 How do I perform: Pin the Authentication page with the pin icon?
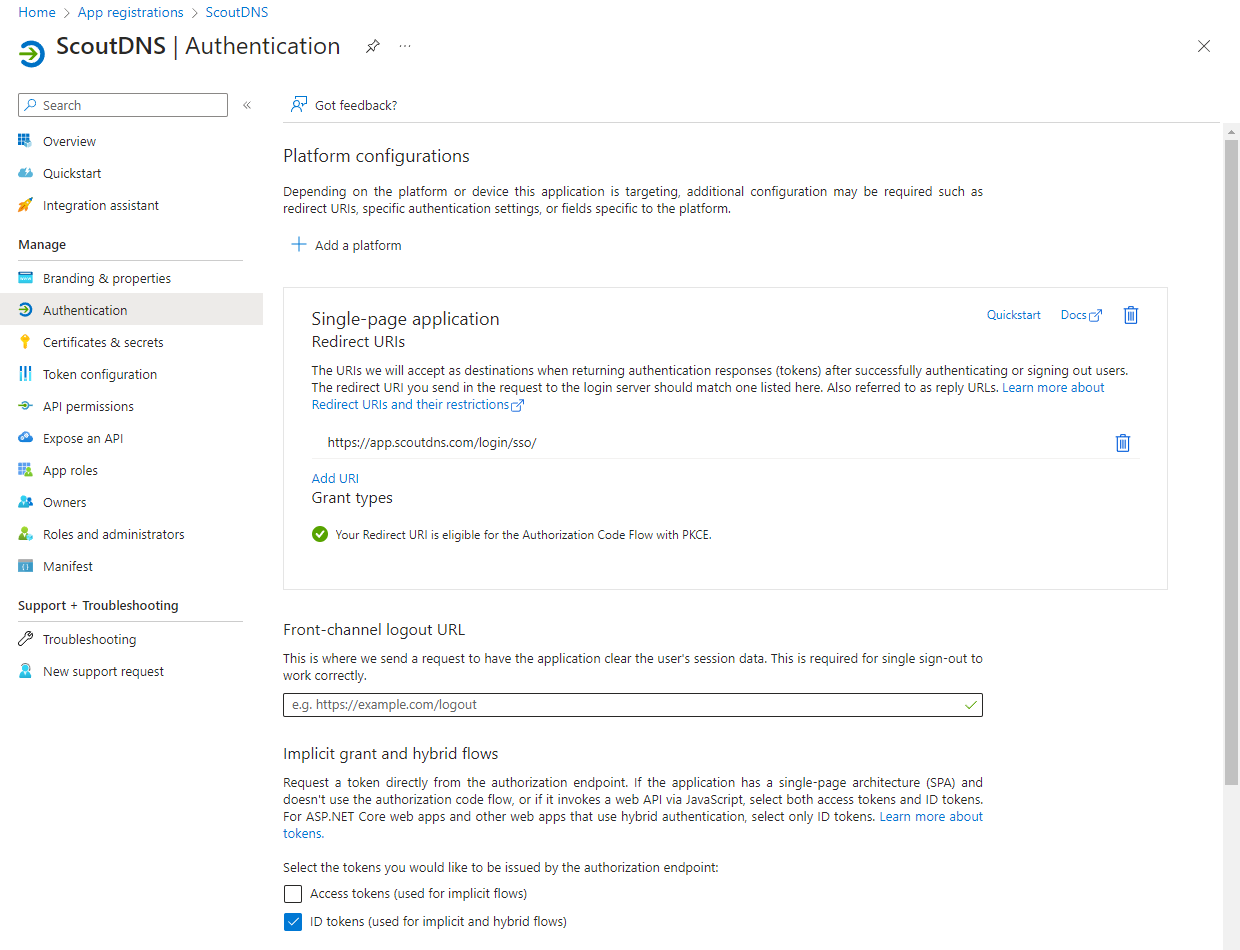[372, 46]
